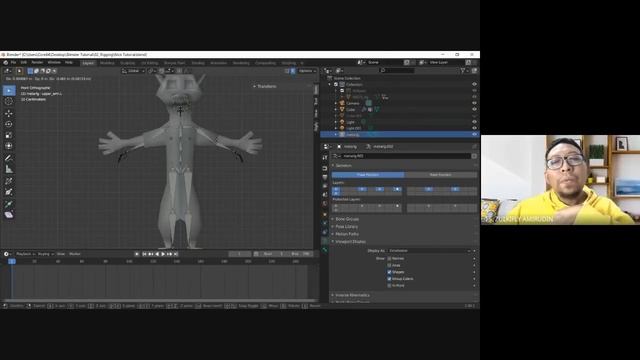Select the Select Box tool
This screenshot has height=360, width=640.
(9, 90)
